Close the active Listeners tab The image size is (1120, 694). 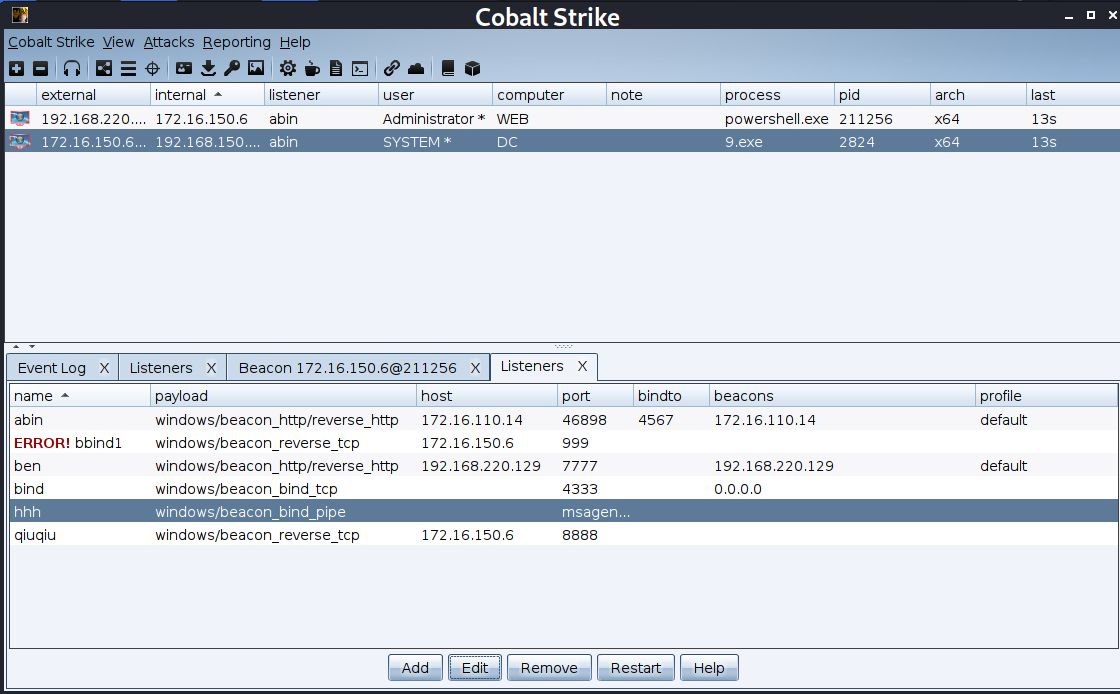click(582, 366)
